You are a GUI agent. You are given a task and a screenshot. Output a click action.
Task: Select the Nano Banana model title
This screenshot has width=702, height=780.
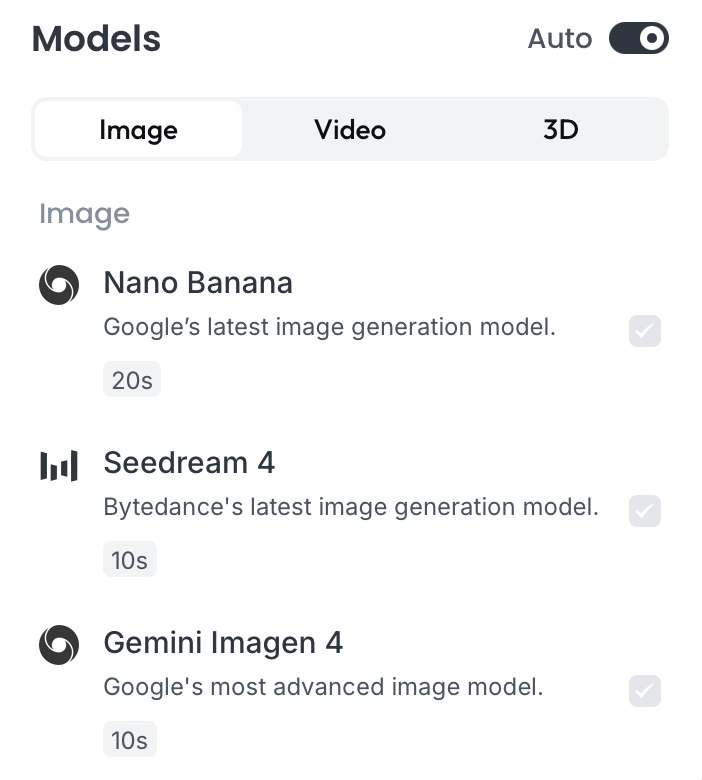click(x=198, y=283)
